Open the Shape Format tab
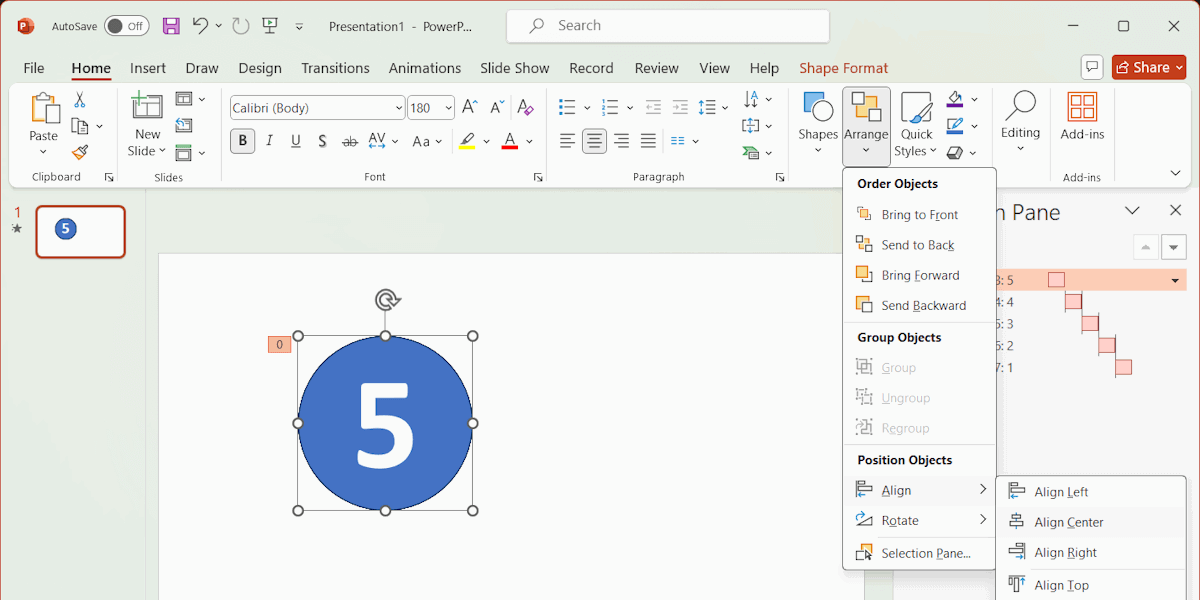Viewport: 1200px width, 600px height. [x=843, y=68]
